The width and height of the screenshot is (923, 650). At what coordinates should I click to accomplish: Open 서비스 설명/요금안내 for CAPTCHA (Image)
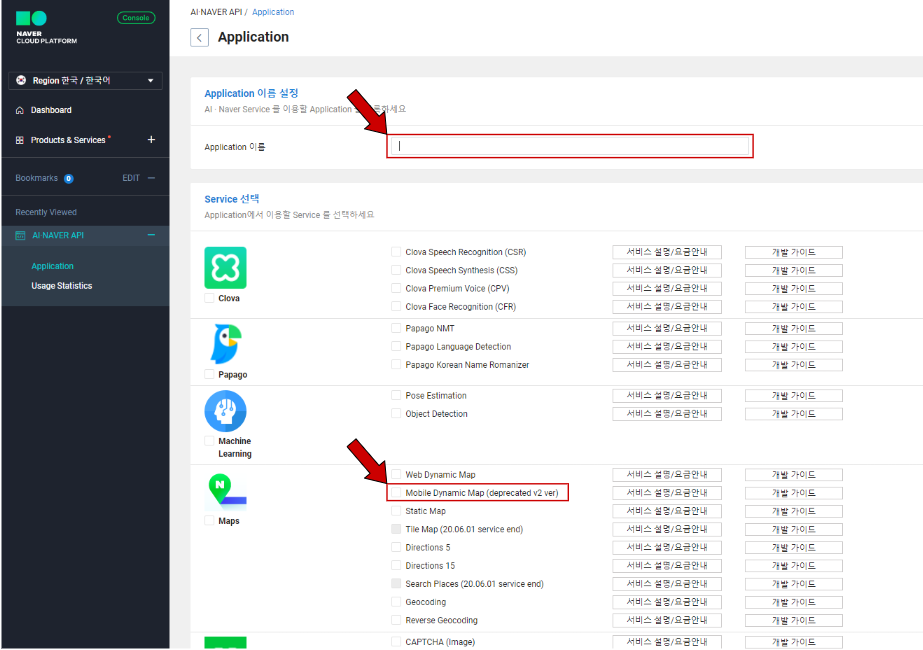(667, 642)
